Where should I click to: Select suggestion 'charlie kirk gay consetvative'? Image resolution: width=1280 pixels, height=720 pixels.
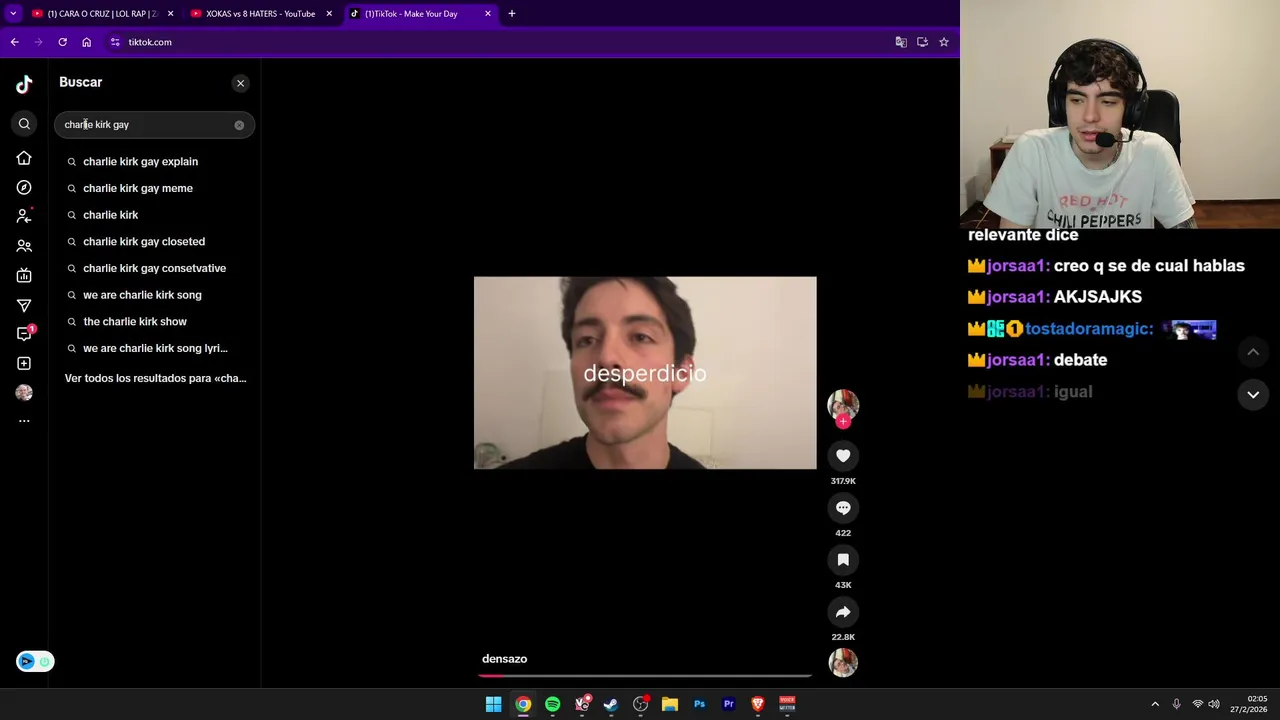coord(155,268)
